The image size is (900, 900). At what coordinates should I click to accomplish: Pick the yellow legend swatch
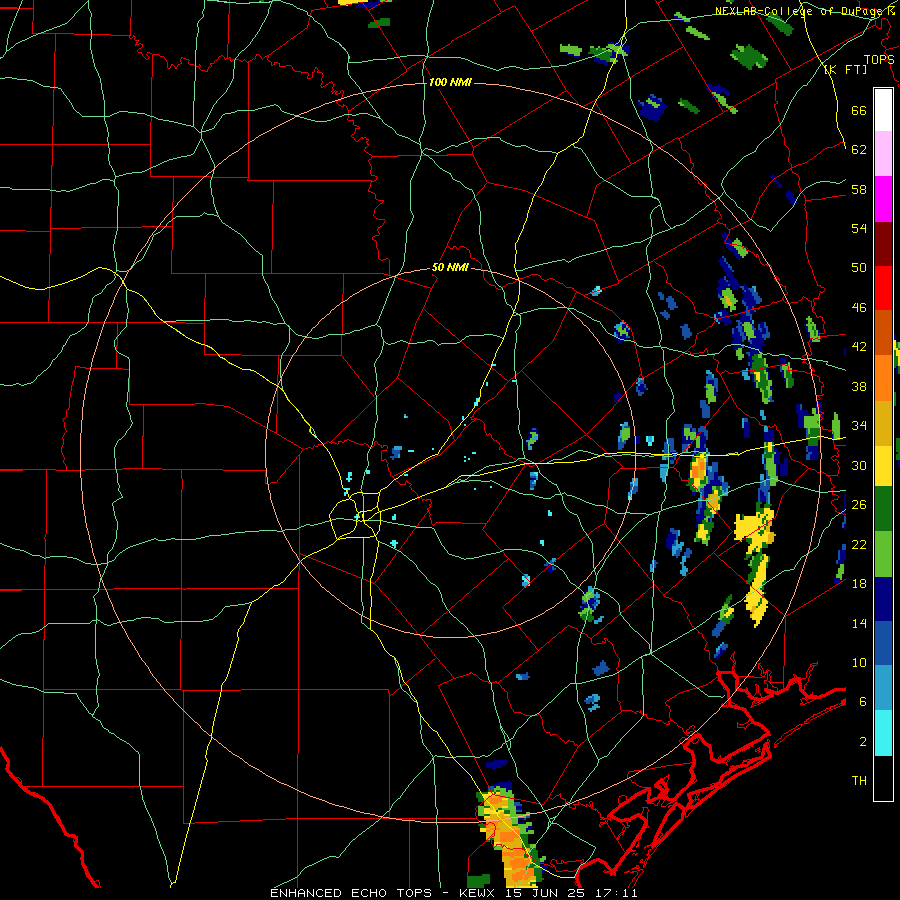click(883, 465)
